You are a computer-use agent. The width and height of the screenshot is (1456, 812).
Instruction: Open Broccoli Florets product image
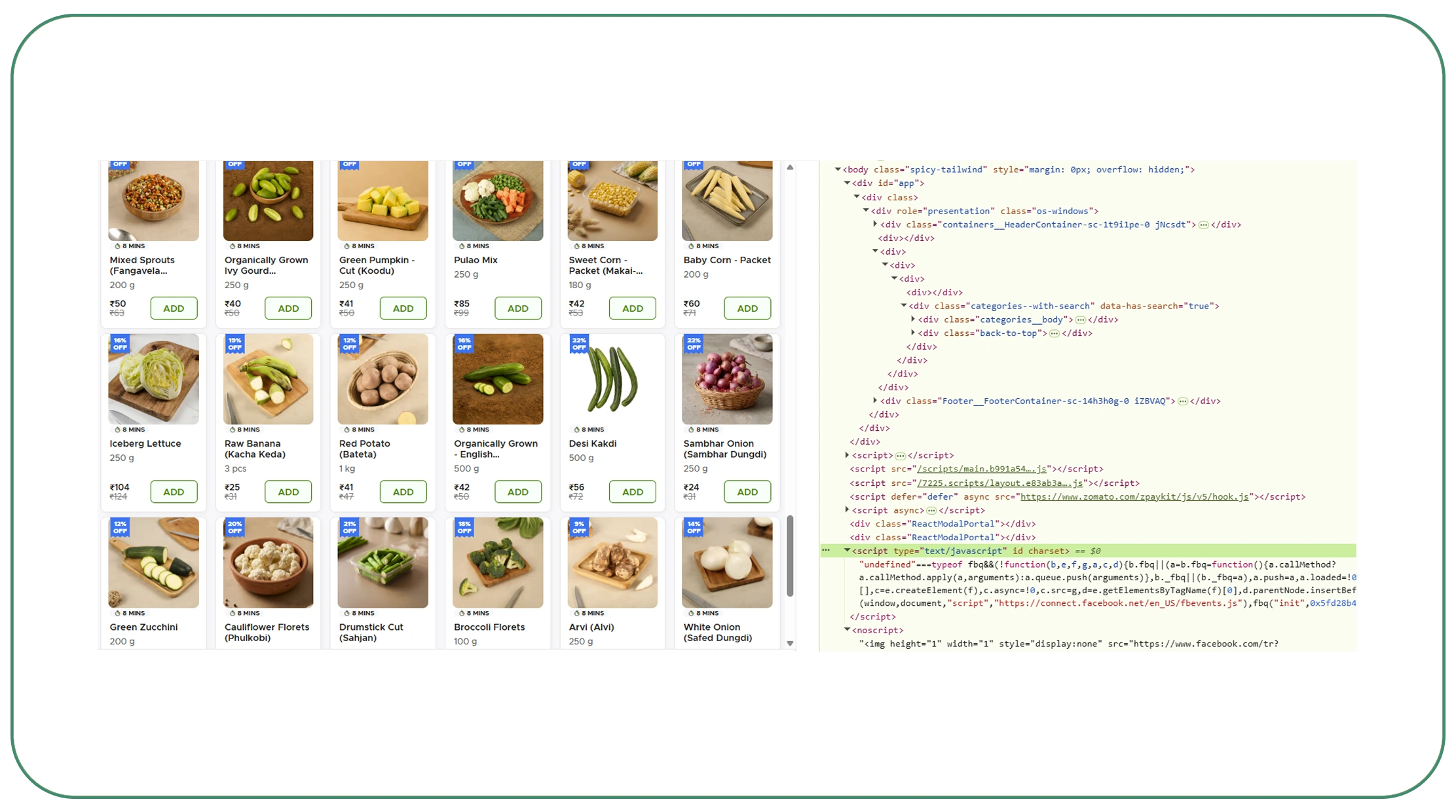[498, 563]
